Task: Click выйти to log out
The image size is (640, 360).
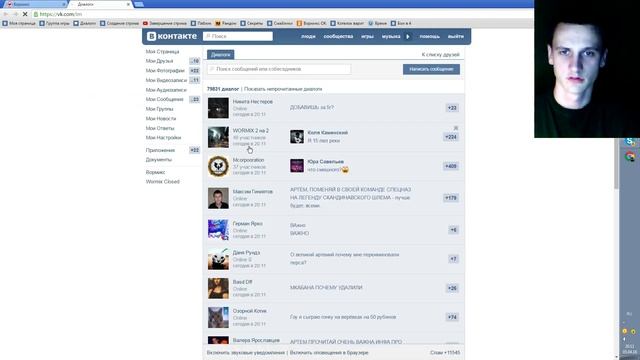Action: click(x=456, y=36)
